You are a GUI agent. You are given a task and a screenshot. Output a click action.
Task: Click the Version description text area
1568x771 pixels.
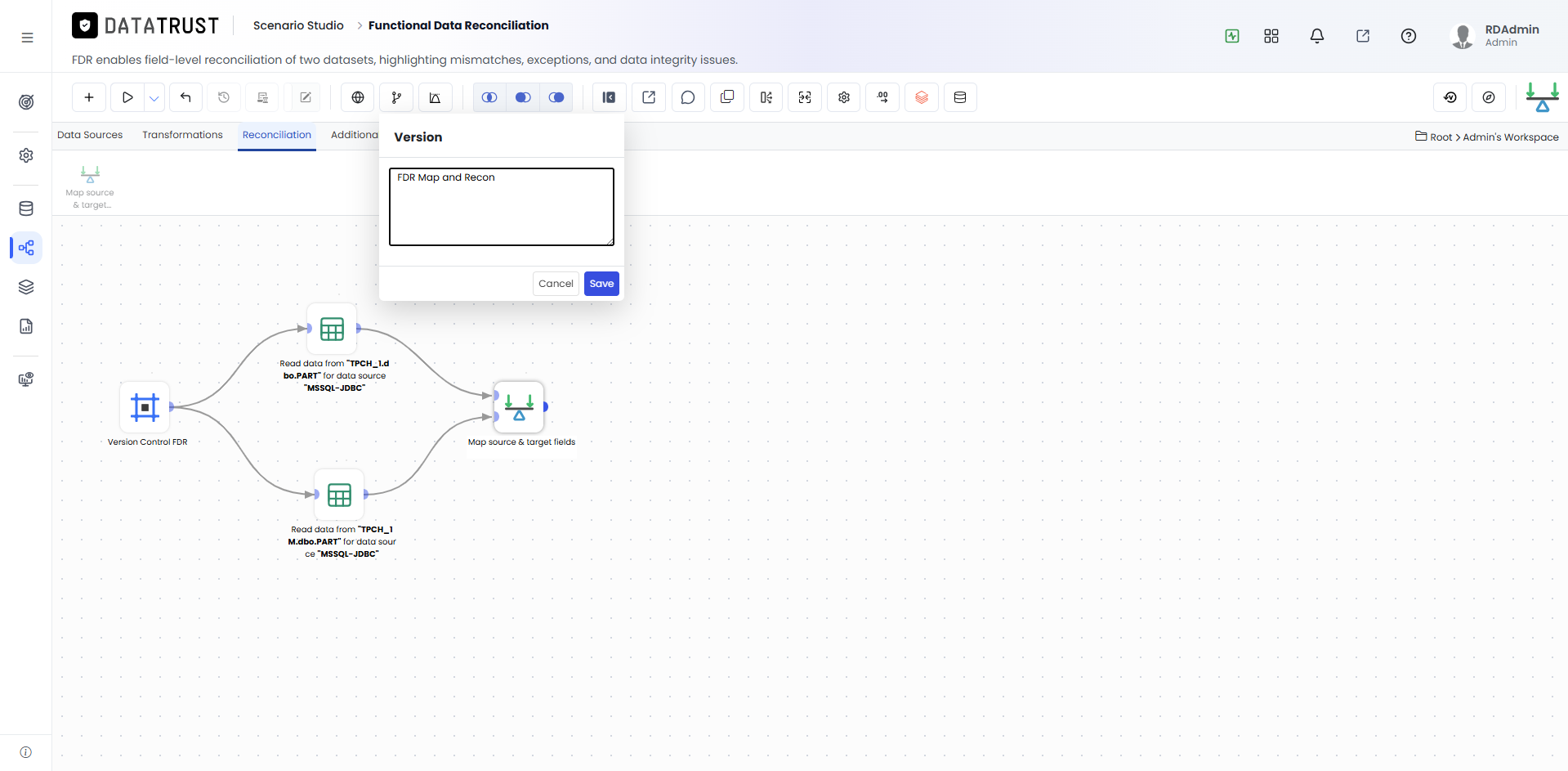[x=502, y=207]
